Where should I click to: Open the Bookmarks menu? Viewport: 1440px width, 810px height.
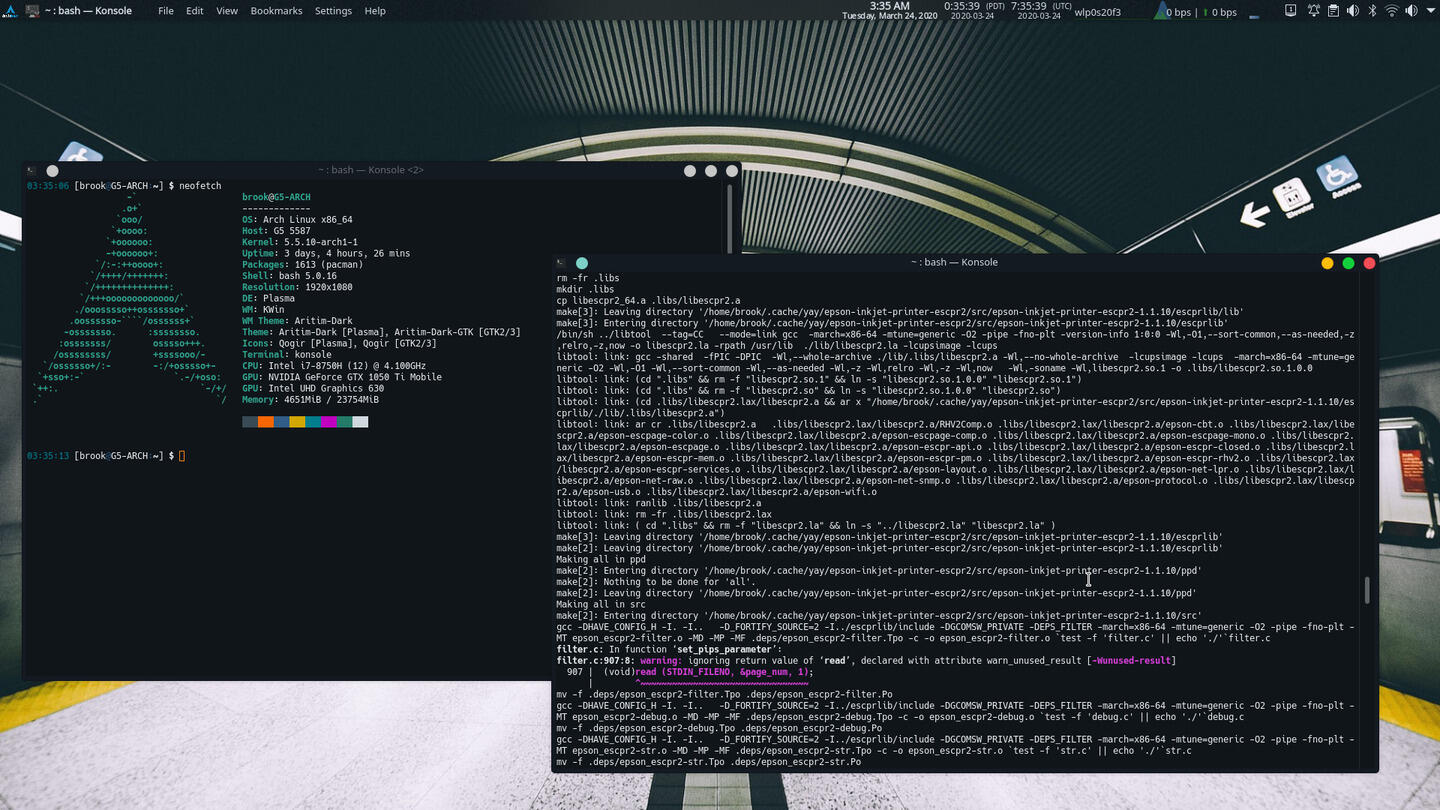pyautogui.click(x=276, y=11)
